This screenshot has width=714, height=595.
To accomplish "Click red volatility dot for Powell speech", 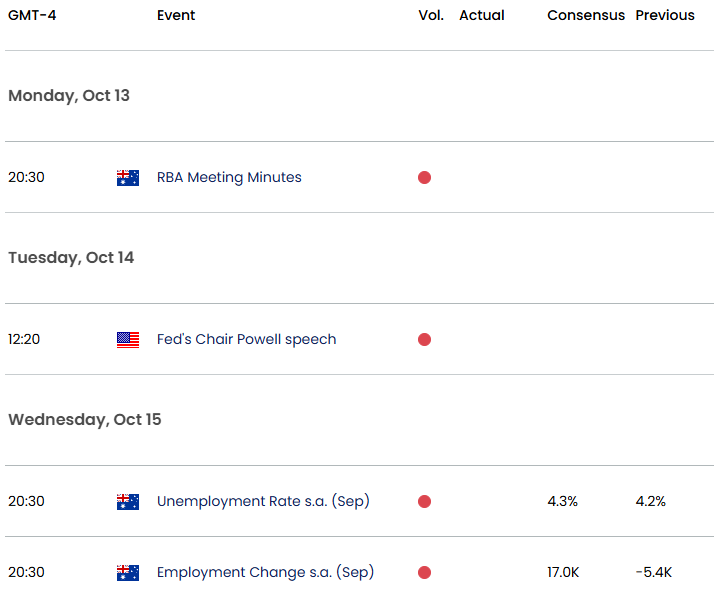I will [x=424, y=340].
